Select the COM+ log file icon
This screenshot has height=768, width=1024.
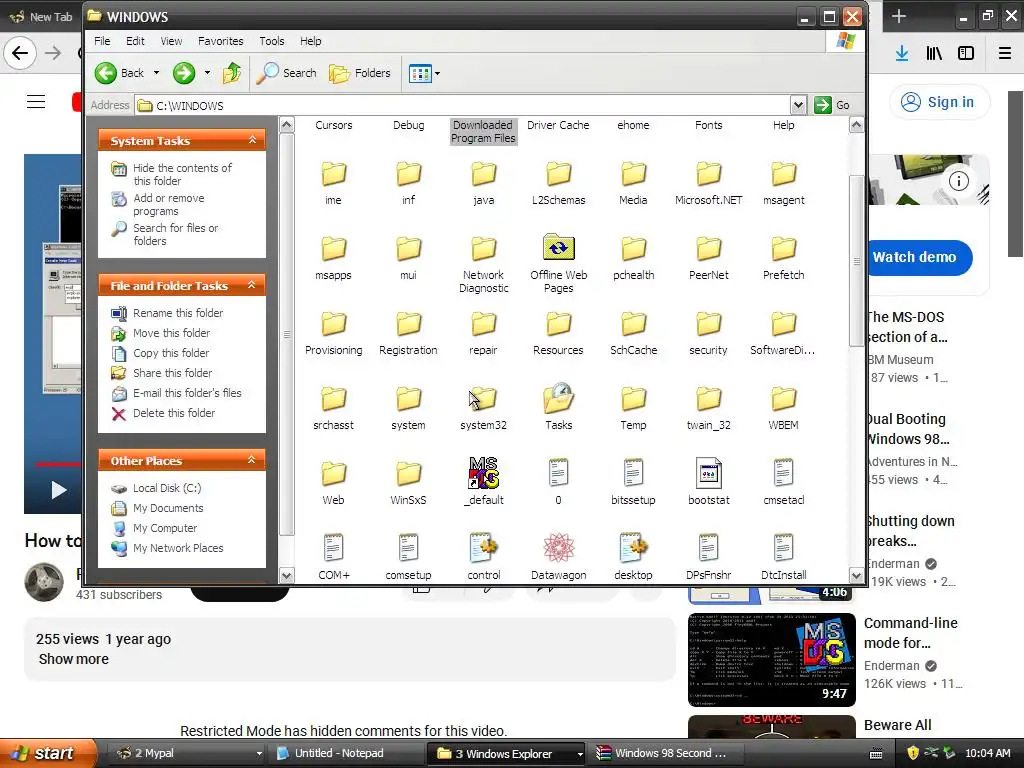coord(333,548)
